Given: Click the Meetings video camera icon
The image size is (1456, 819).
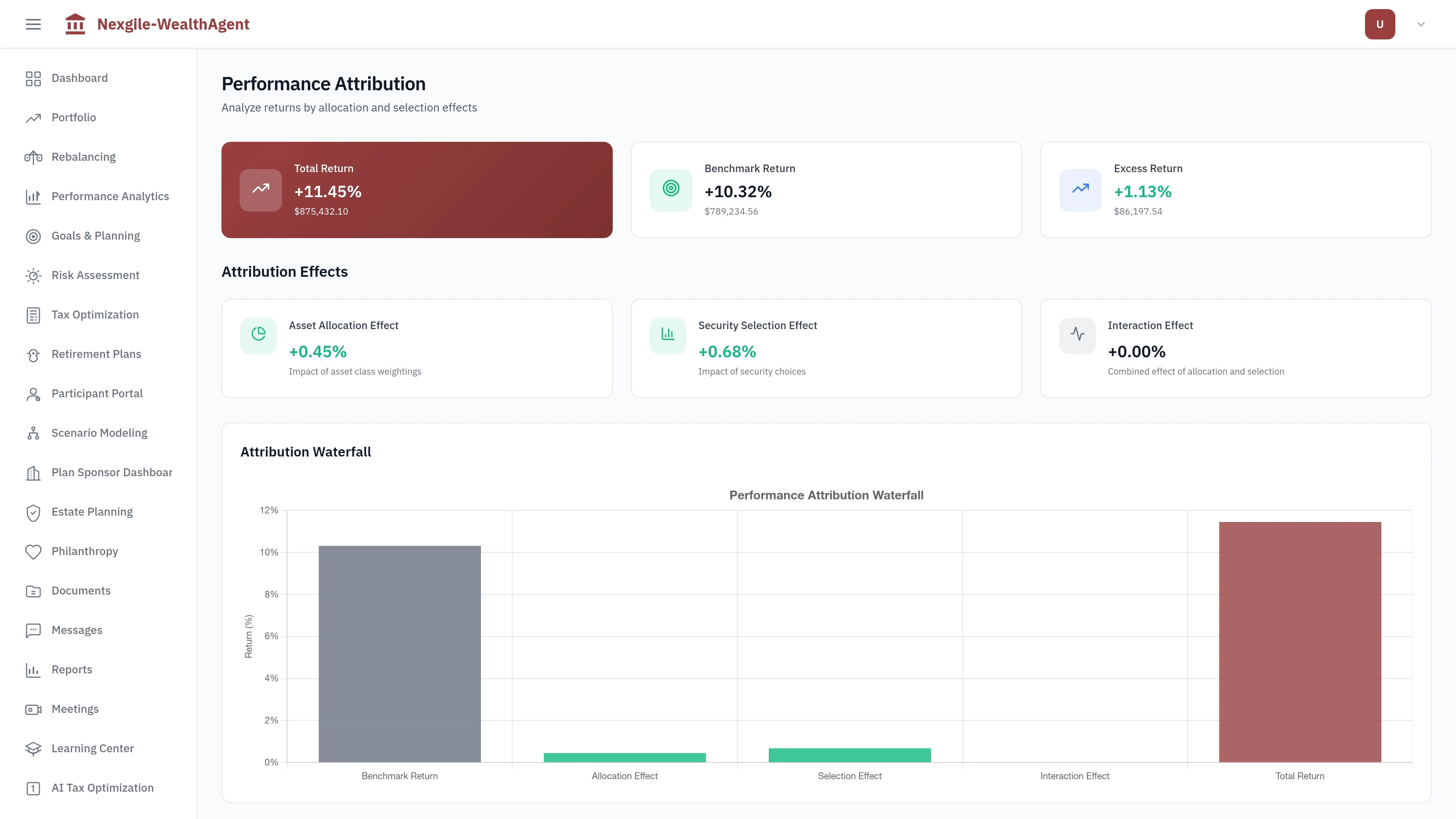Looking at the screenshot, I should pyautogui.click(x=33, y=709).
